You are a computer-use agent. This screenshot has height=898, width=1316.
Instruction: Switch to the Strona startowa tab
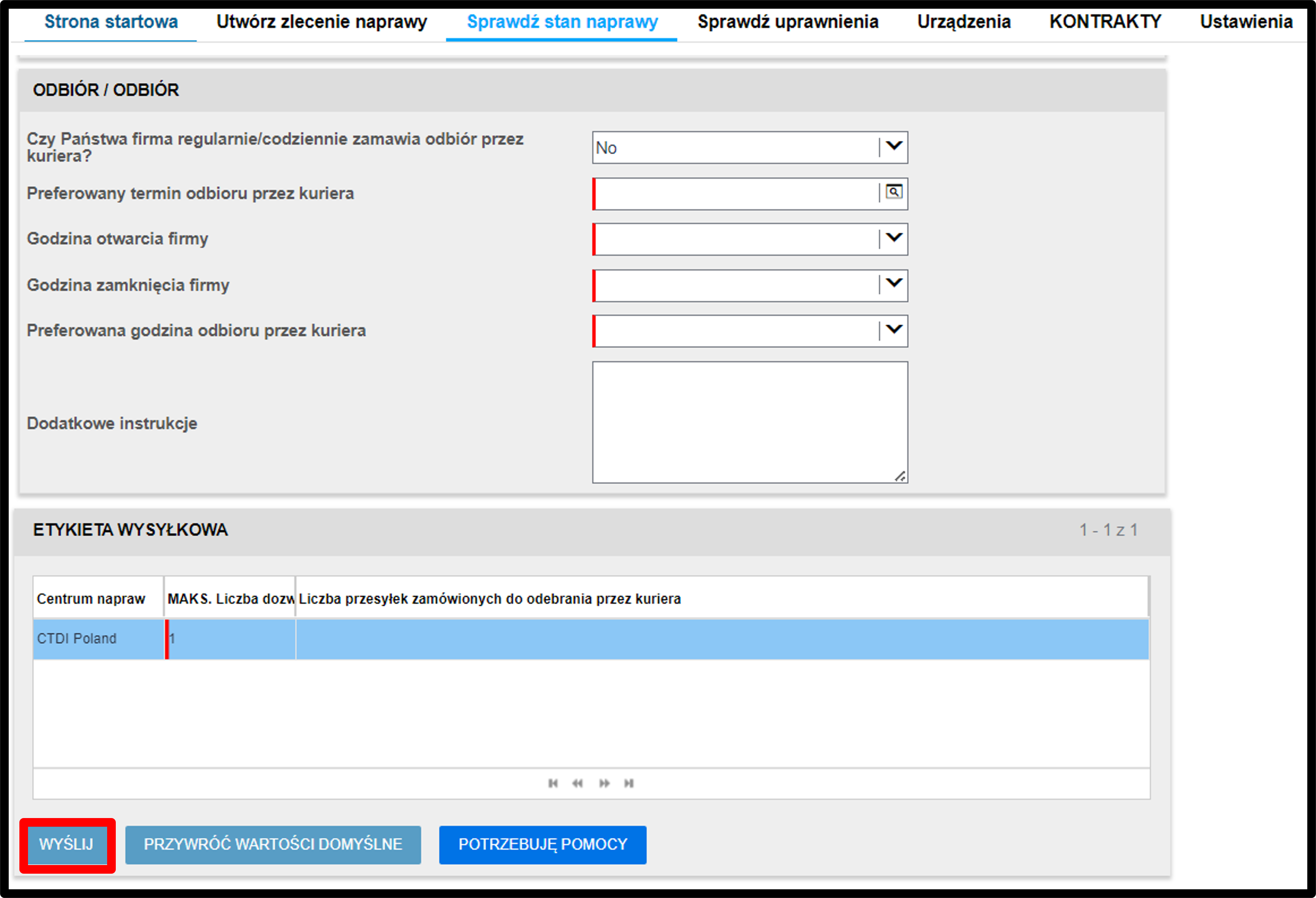coord(111,22)
